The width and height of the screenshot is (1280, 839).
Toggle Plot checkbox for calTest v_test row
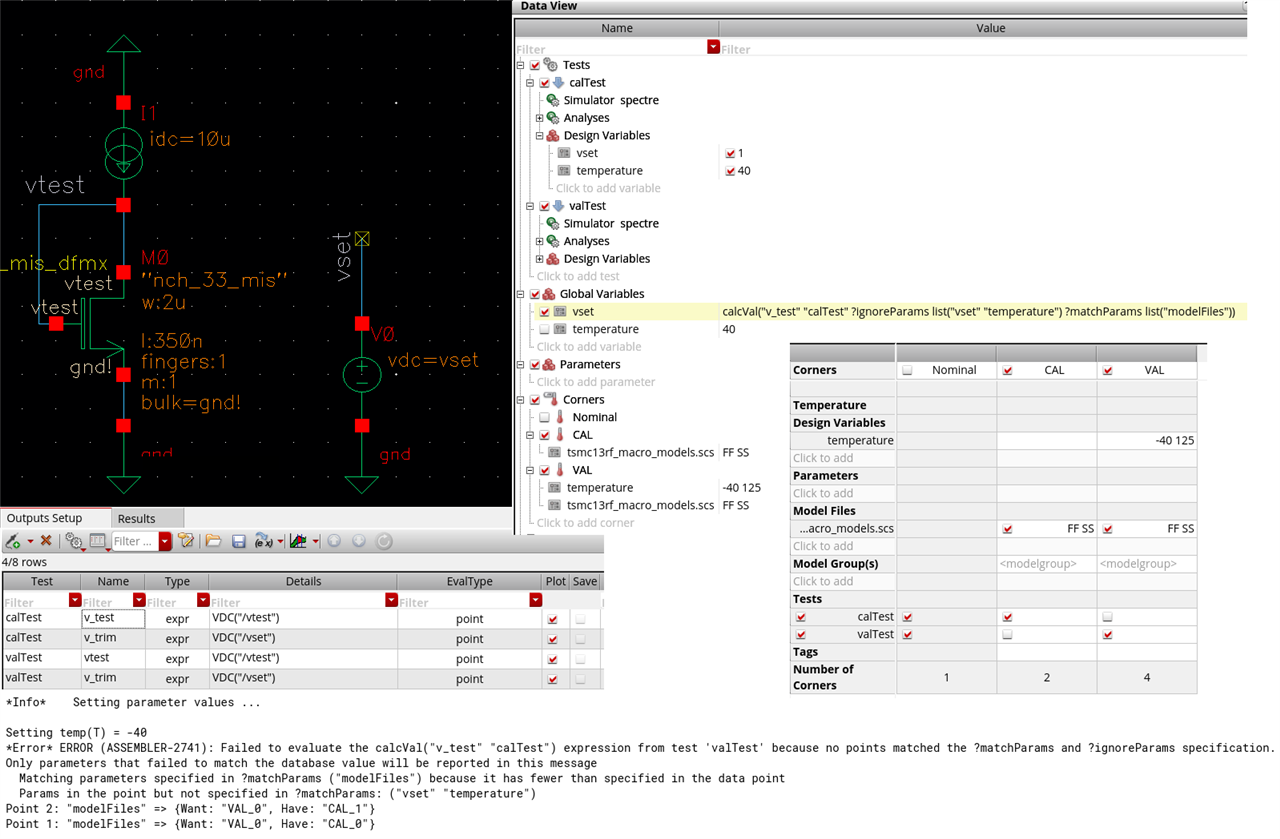[x=553, y=619]
